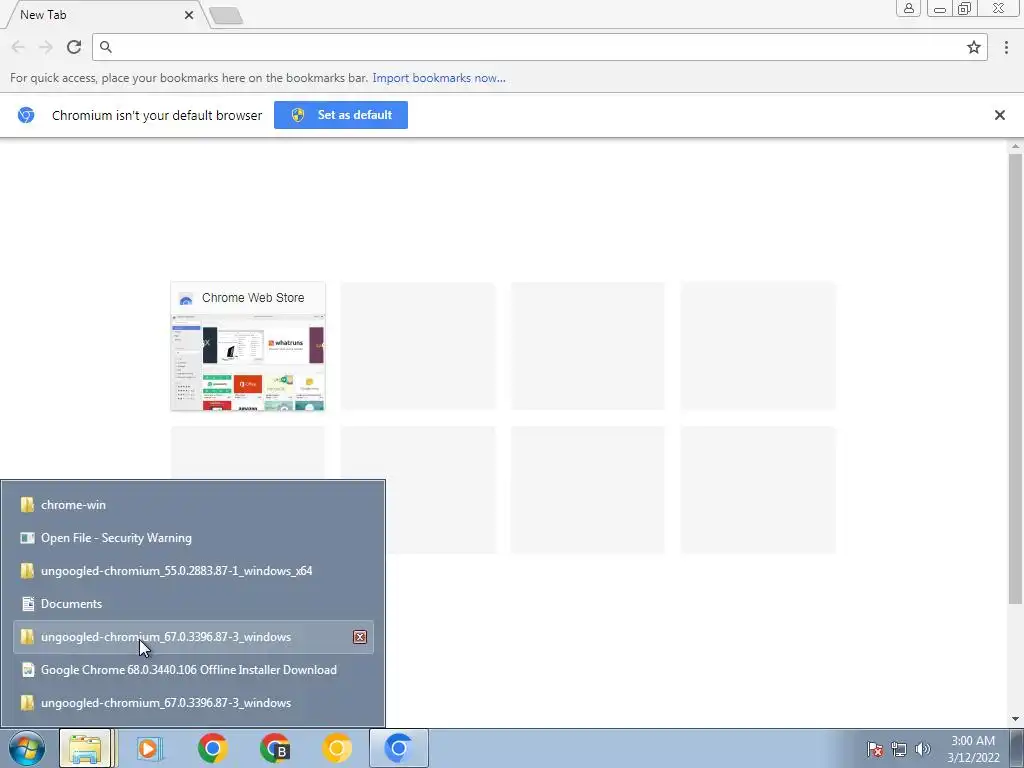Viewport: 1024px width, 768px height.
Task: Open the volume speaker tray icon
Action: click(923, 749)
